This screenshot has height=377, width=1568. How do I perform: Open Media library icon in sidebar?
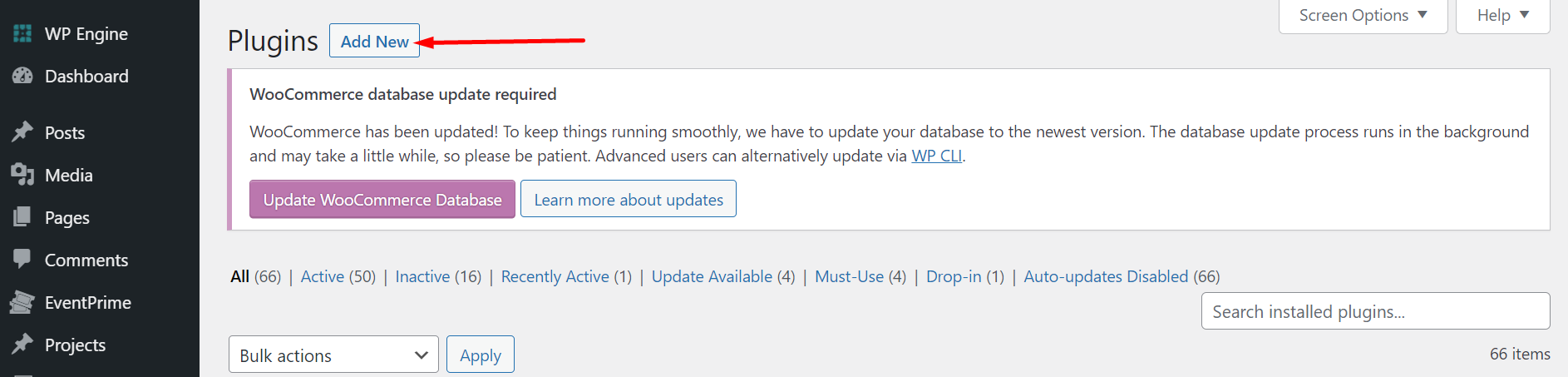pos(22,175)
